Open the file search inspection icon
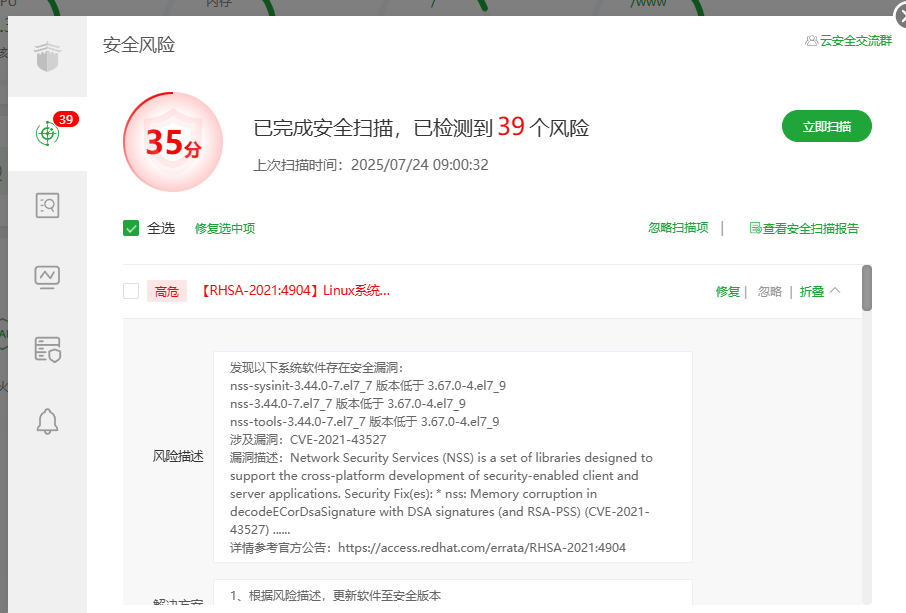The width and height of the screenshot is (906, 613). pyautogui.click(x=47, y=206)
